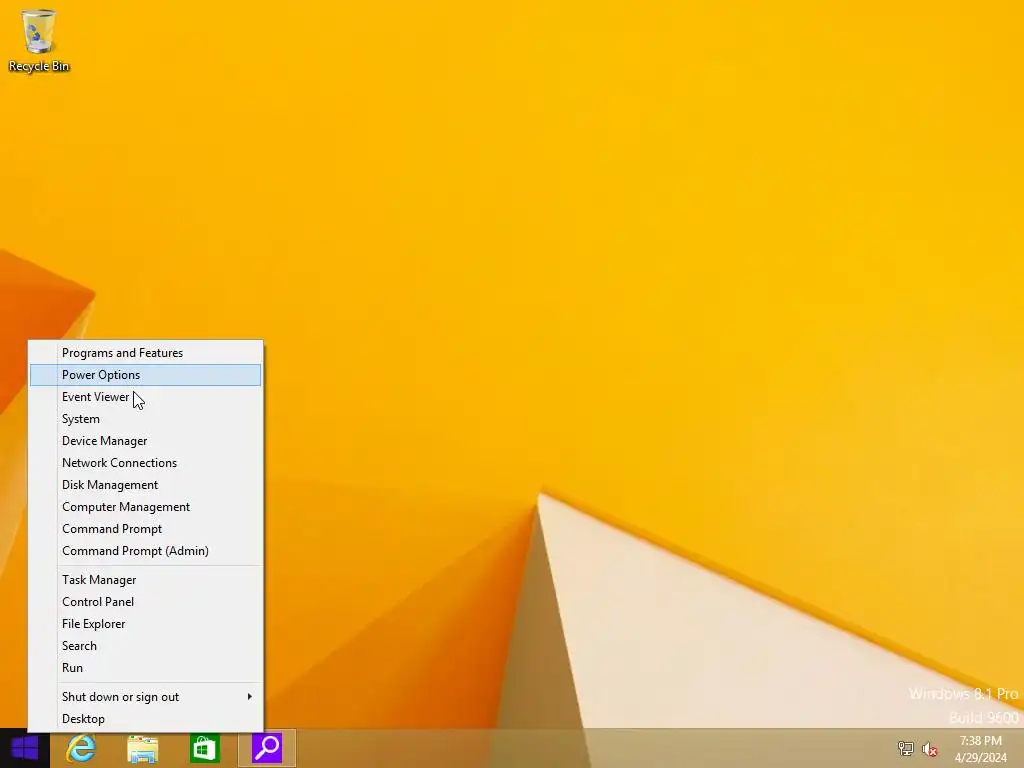
Task: Click the purple Search taskbar icon
Action: tap(266, 748)
